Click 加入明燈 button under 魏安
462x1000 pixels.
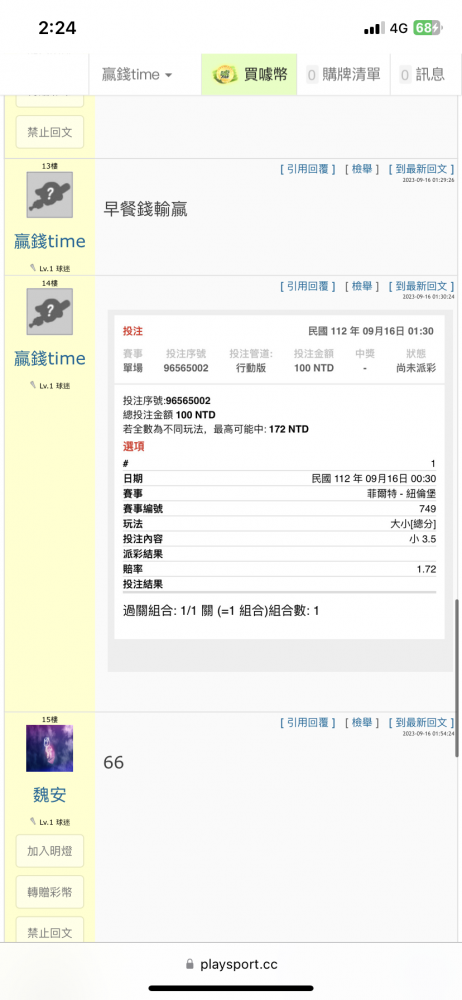click(50, 851)
